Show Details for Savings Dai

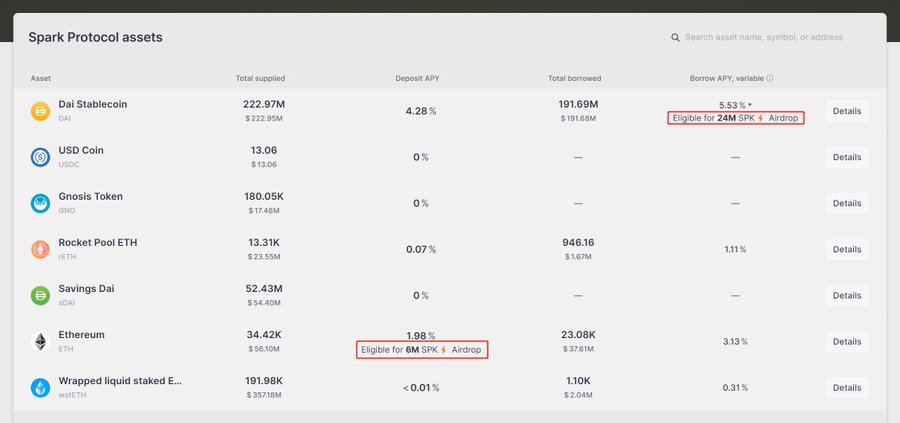(846, 295)
